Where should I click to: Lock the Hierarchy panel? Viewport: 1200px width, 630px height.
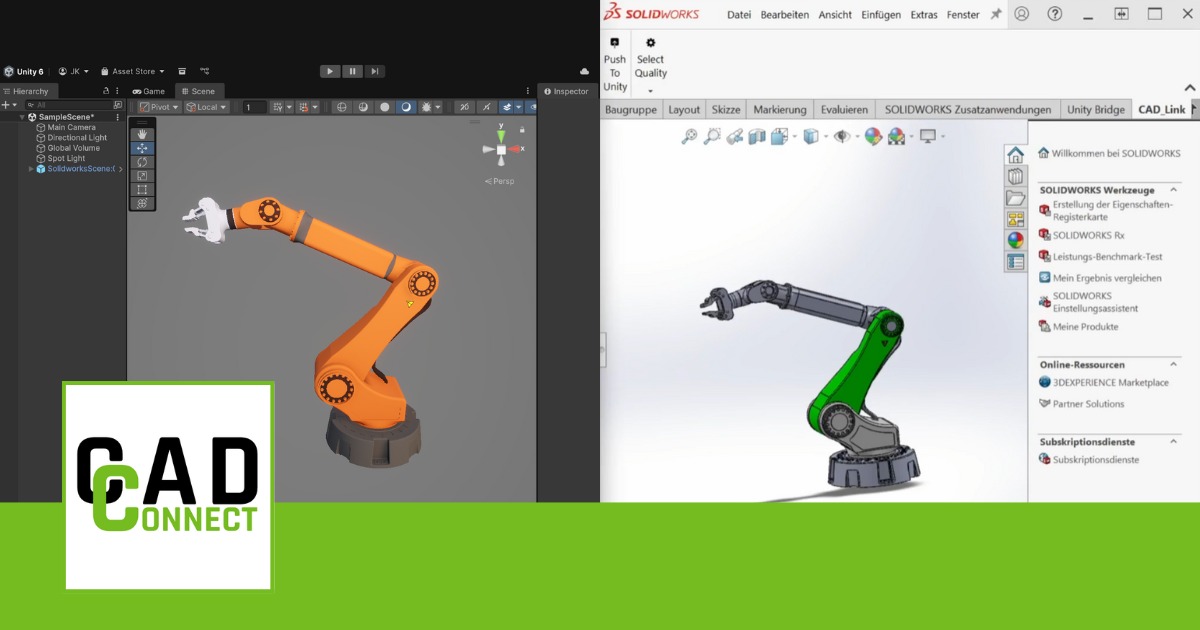click(106, 91)
